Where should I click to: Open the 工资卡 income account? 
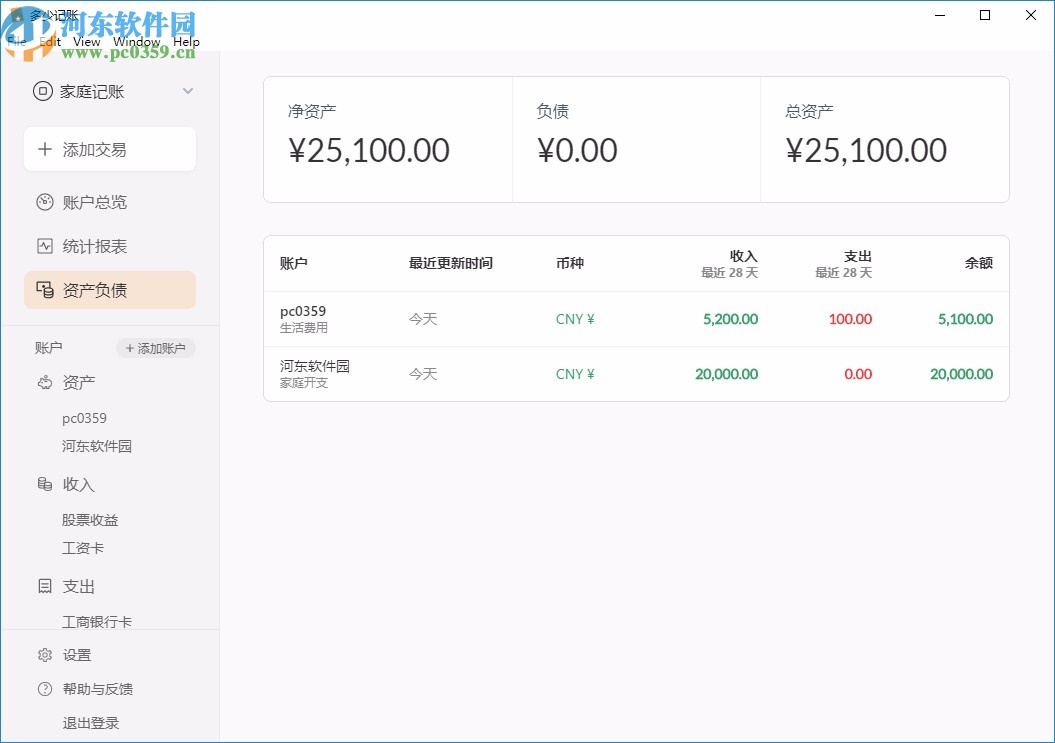[83, 548]
